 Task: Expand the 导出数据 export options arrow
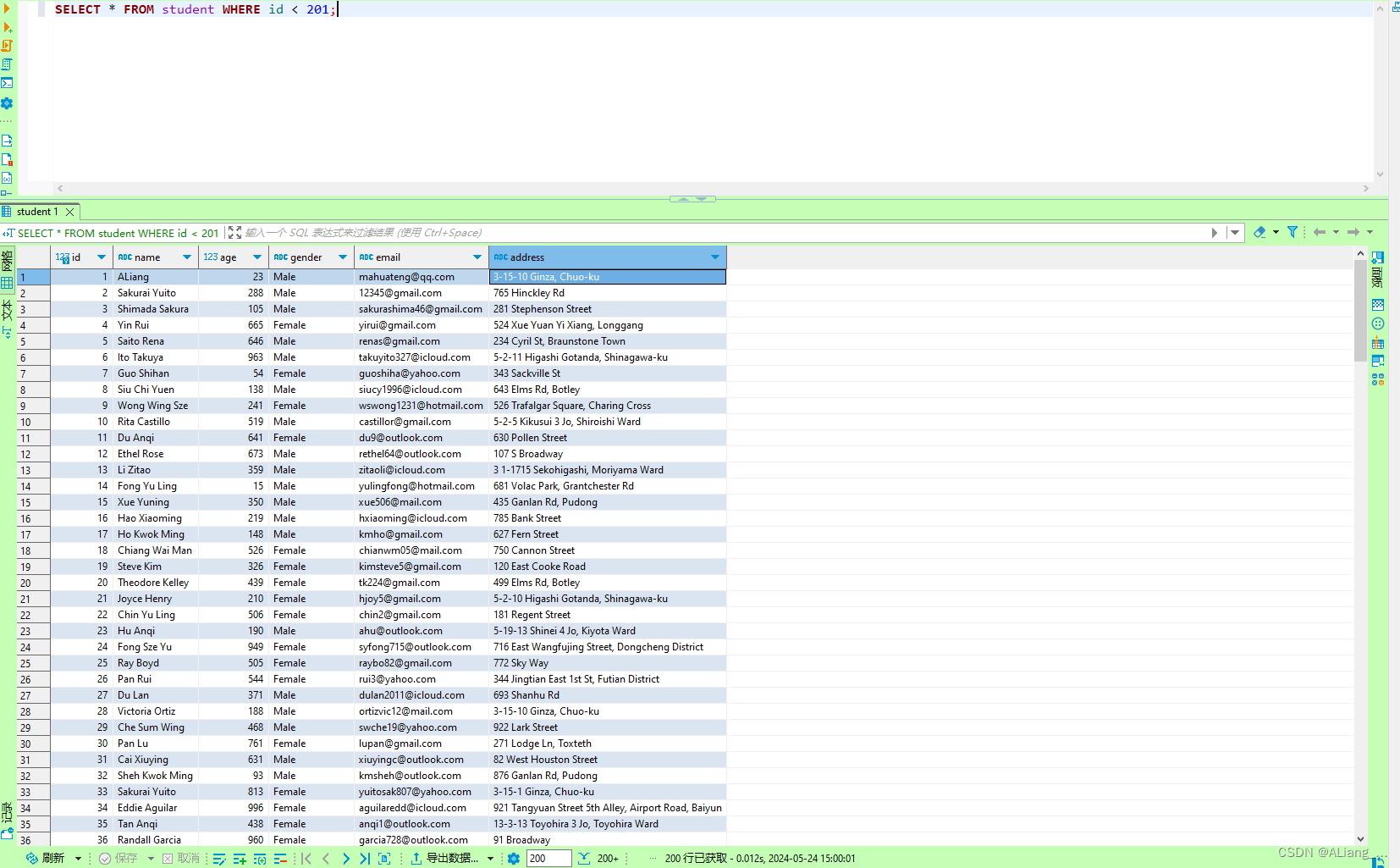(x=490, y=859)
